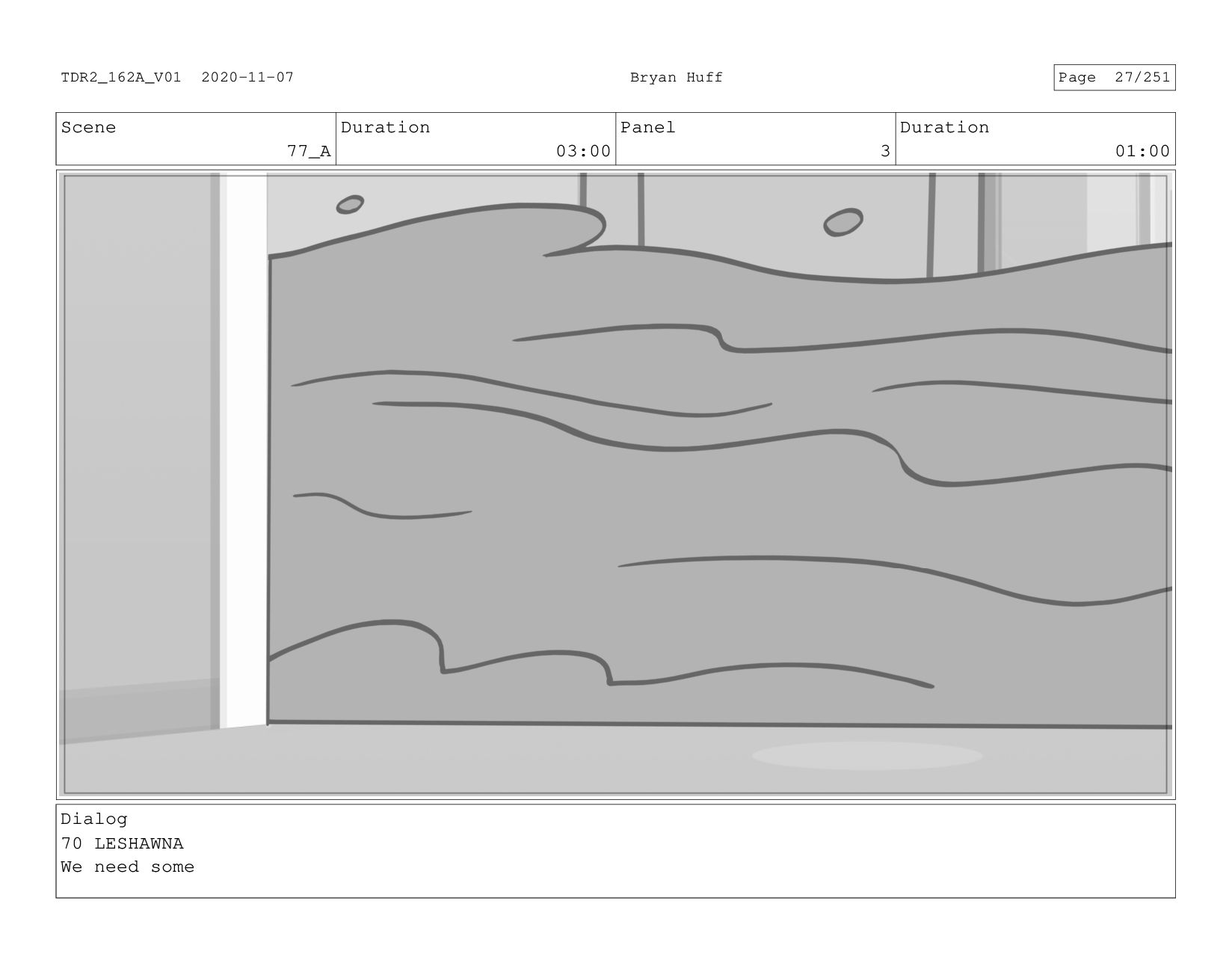Click the dialog text We need some
The height and width of the screenshot is (954, 1232).
point(128,867)
